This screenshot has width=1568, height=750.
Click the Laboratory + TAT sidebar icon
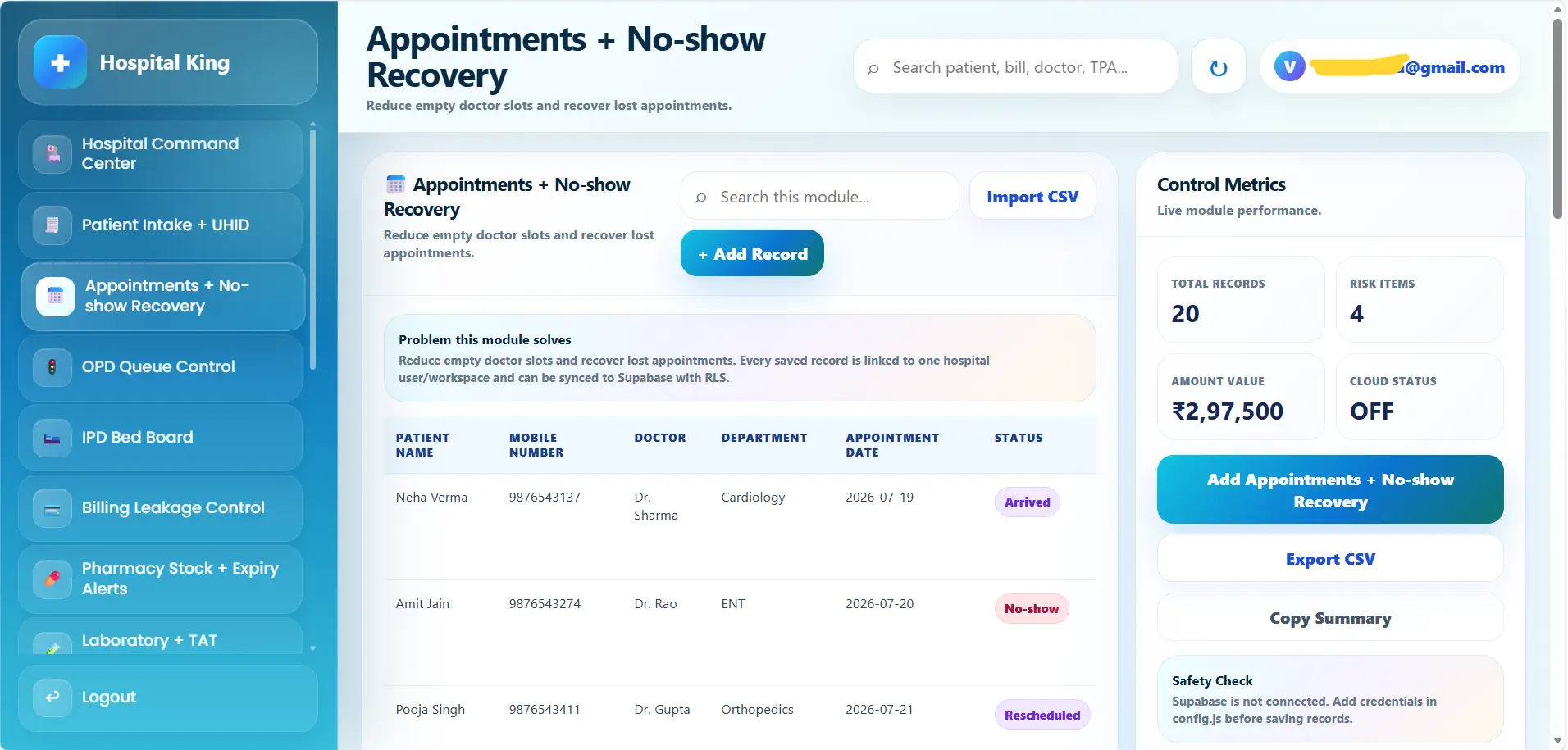click(52, 645)
